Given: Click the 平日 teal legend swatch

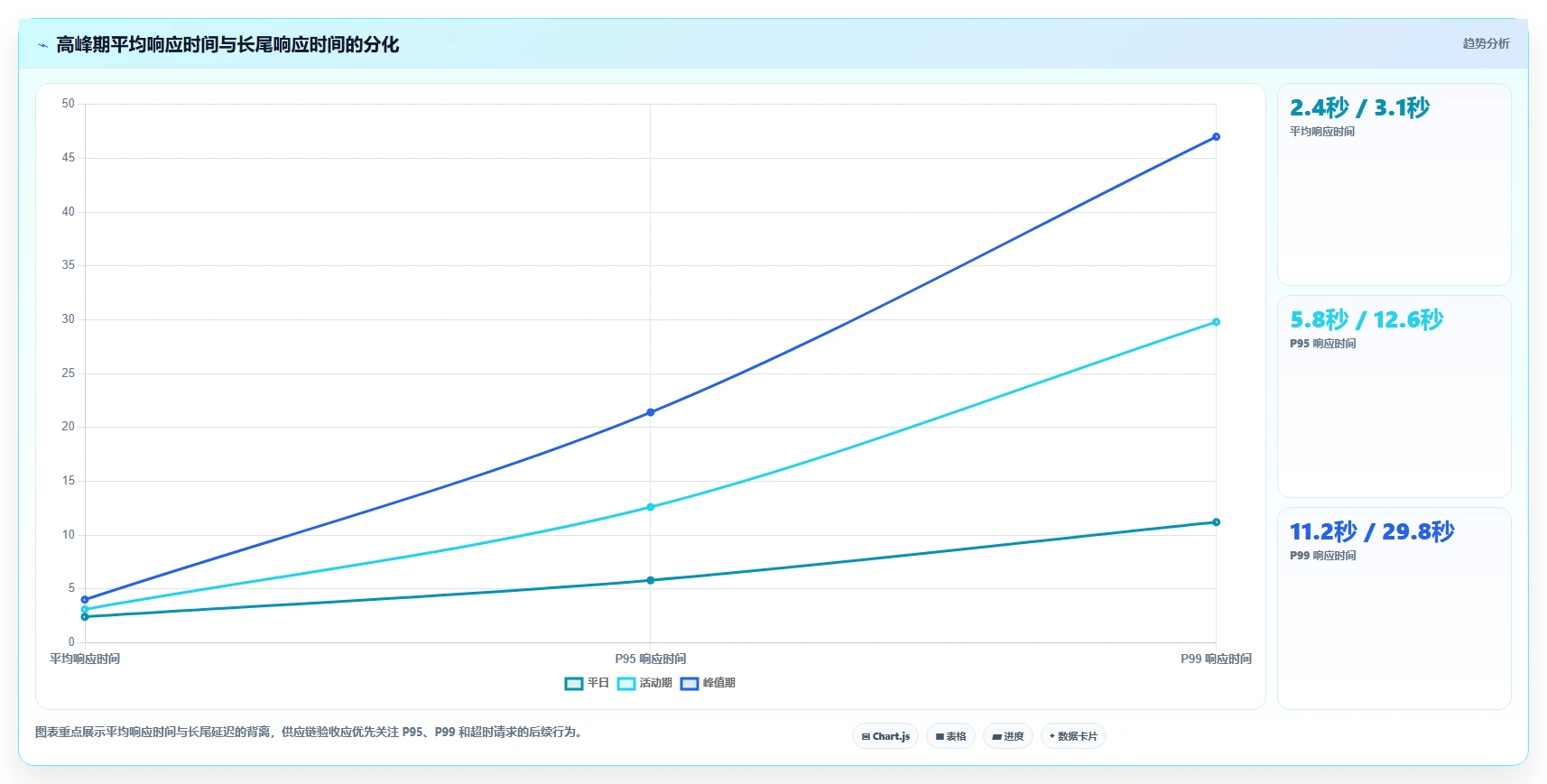Looking at the screenshot, I should 574,683.
